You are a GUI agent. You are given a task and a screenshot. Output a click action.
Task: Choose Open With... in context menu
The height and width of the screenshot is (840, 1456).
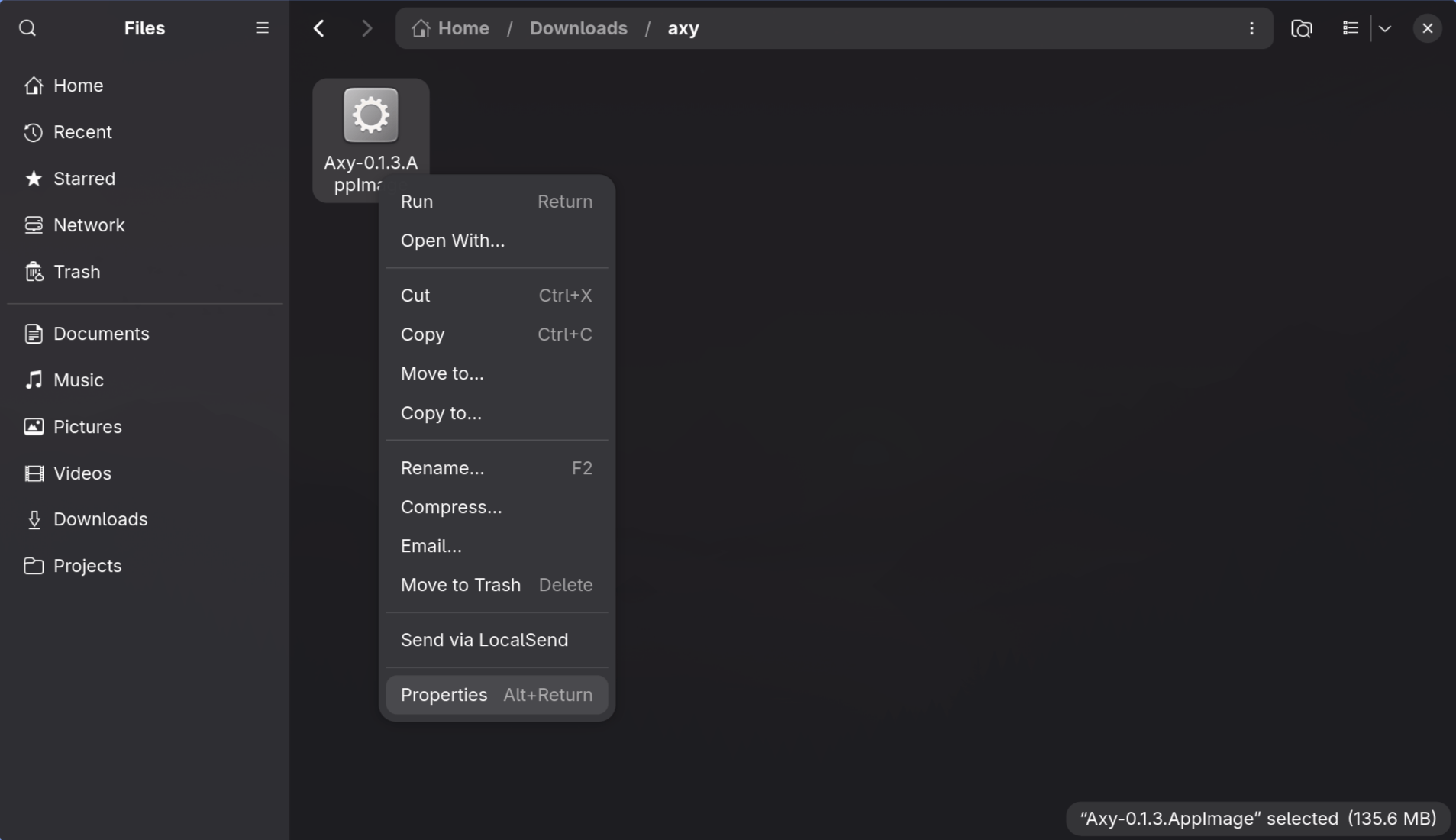click(497, 241)
